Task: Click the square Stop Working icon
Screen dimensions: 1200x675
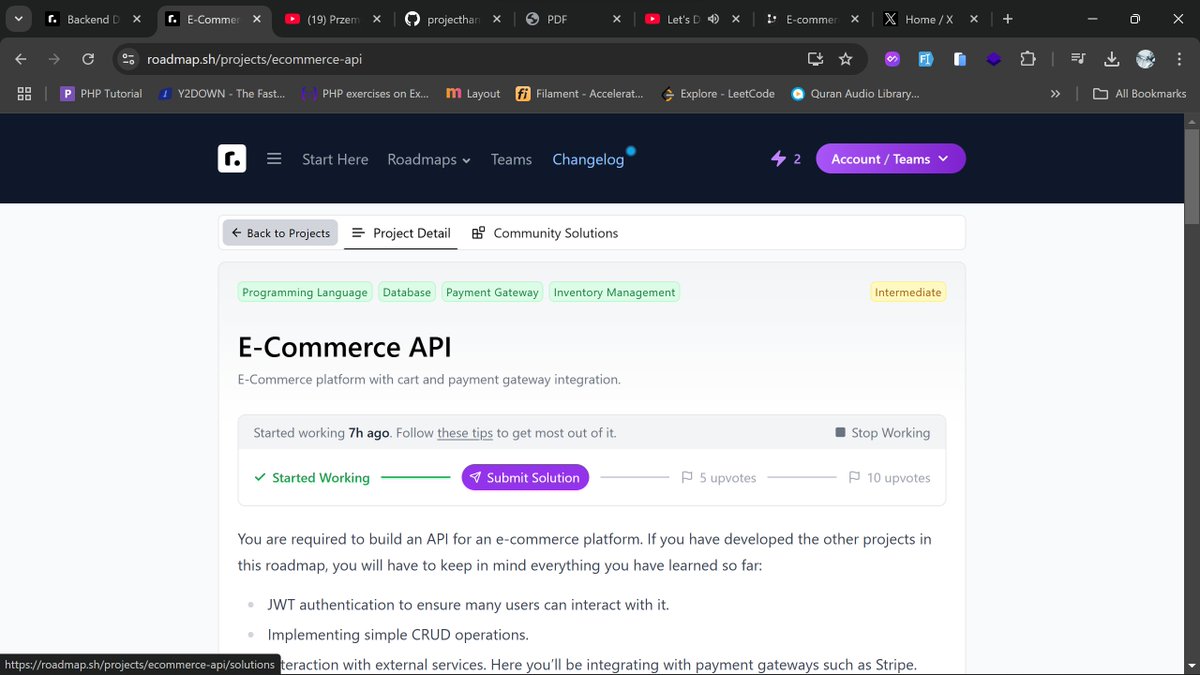Action: (840, 433)
